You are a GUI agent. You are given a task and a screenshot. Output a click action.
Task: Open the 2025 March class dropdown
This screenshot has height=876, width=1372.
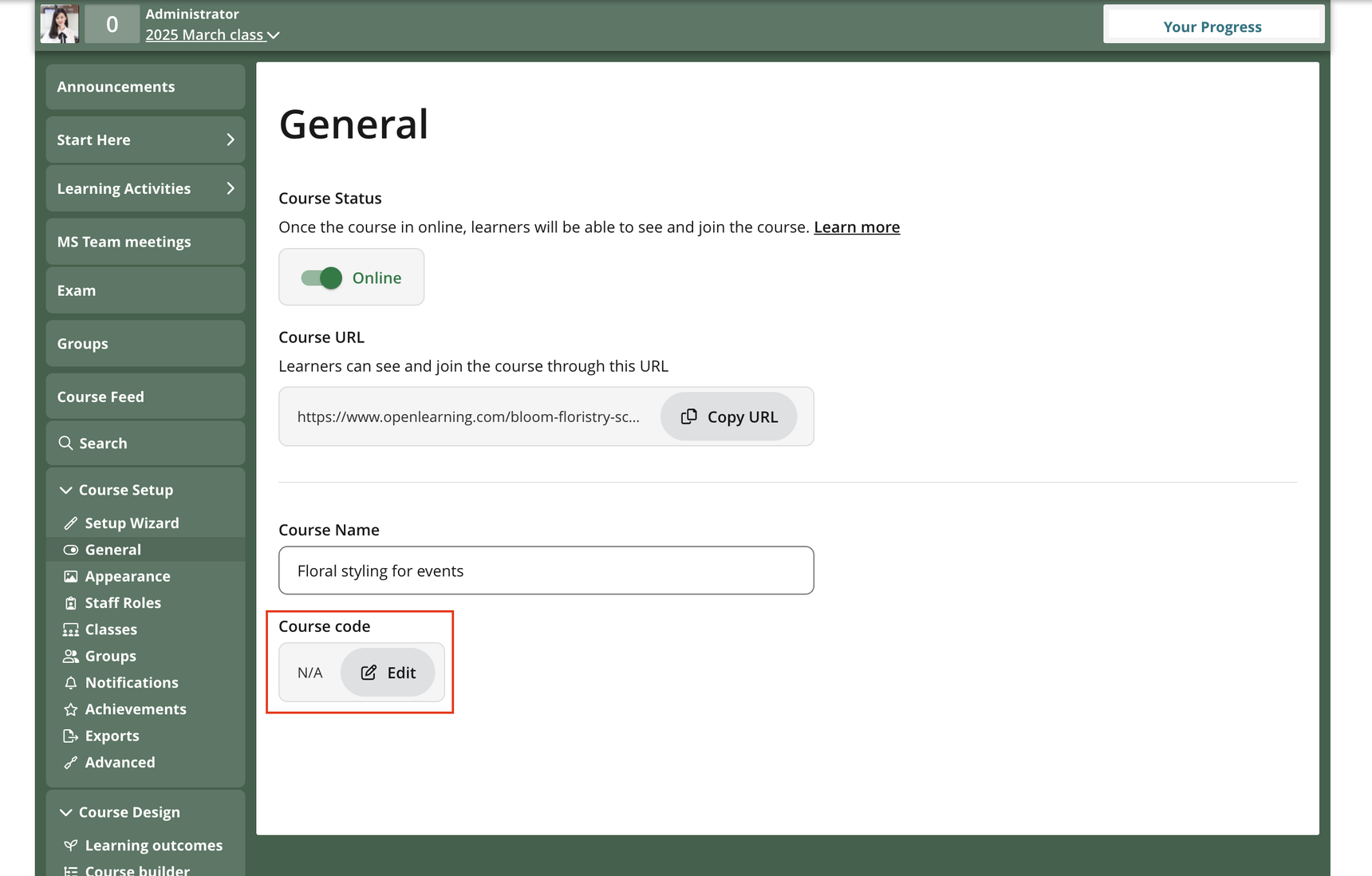click(212, 35)
